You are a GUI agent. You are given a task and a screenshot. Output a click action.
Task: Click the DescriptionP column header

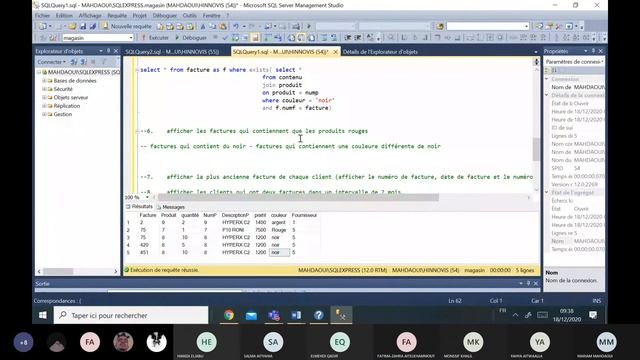tap(235, 215)
